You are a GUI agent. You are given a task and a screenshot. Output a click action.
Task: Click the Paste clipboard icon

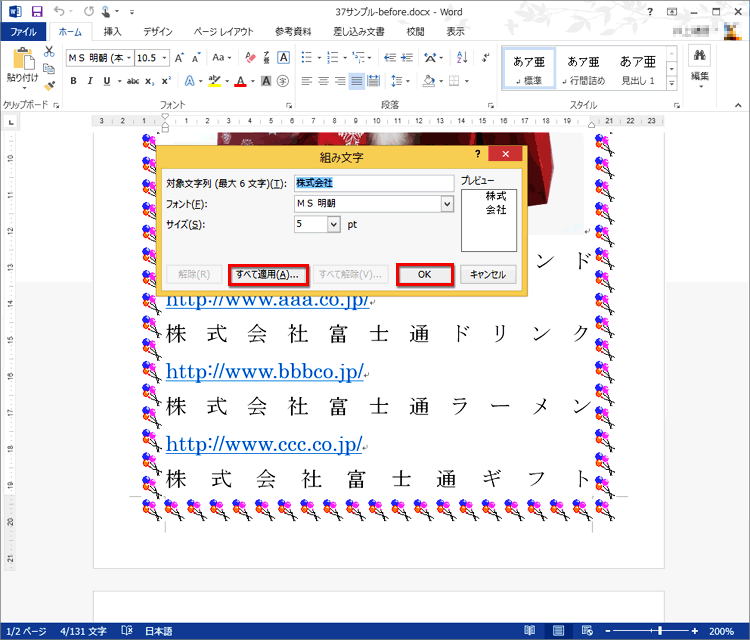coord(23,60)
